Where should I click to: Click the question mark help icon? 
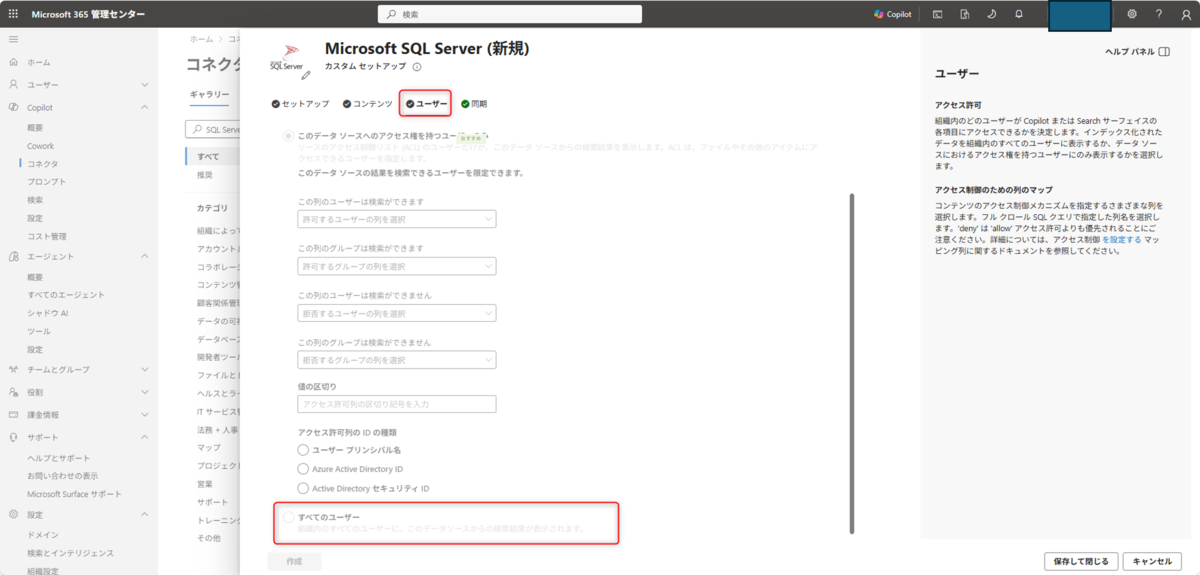click(x=1158, y=14)
